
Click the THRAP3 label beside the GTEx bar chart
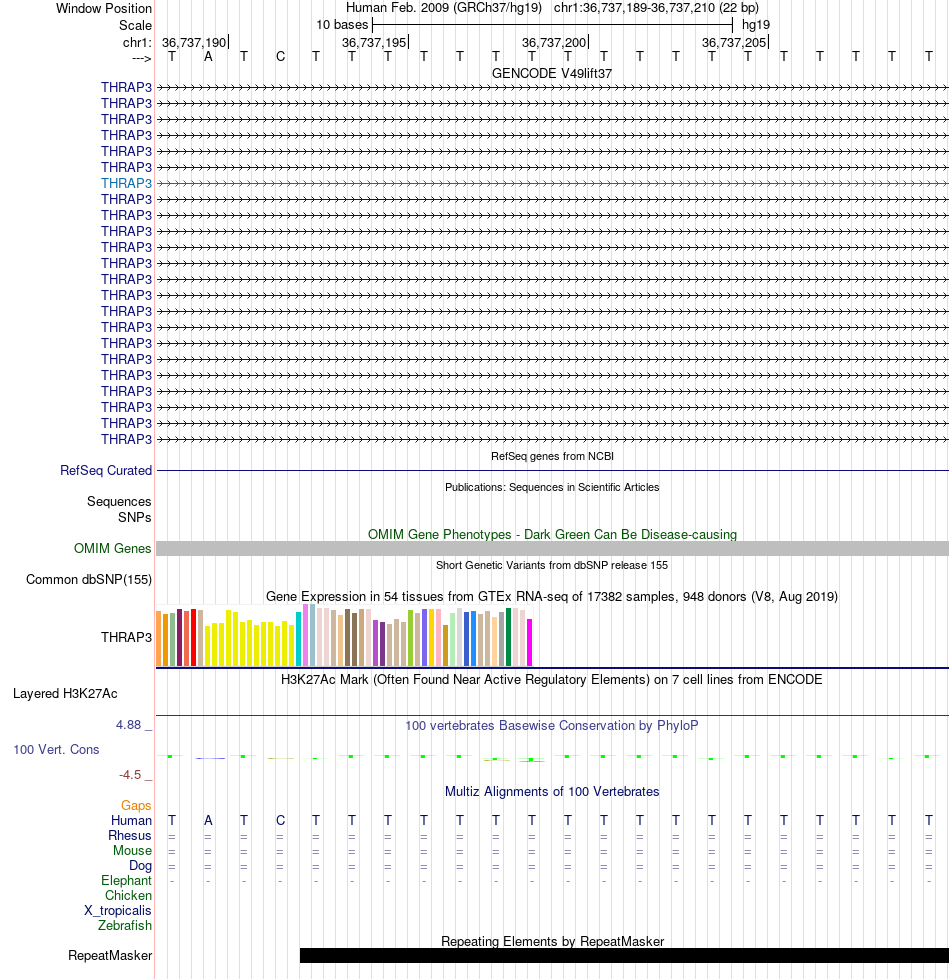(x=126, y=637)
